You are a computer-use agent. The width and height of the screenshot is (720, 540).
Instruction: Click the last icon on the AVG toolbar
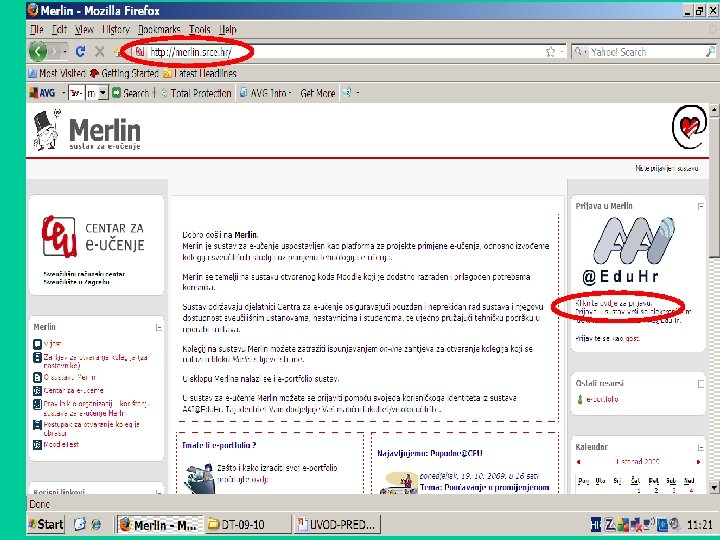coord(347,93)
